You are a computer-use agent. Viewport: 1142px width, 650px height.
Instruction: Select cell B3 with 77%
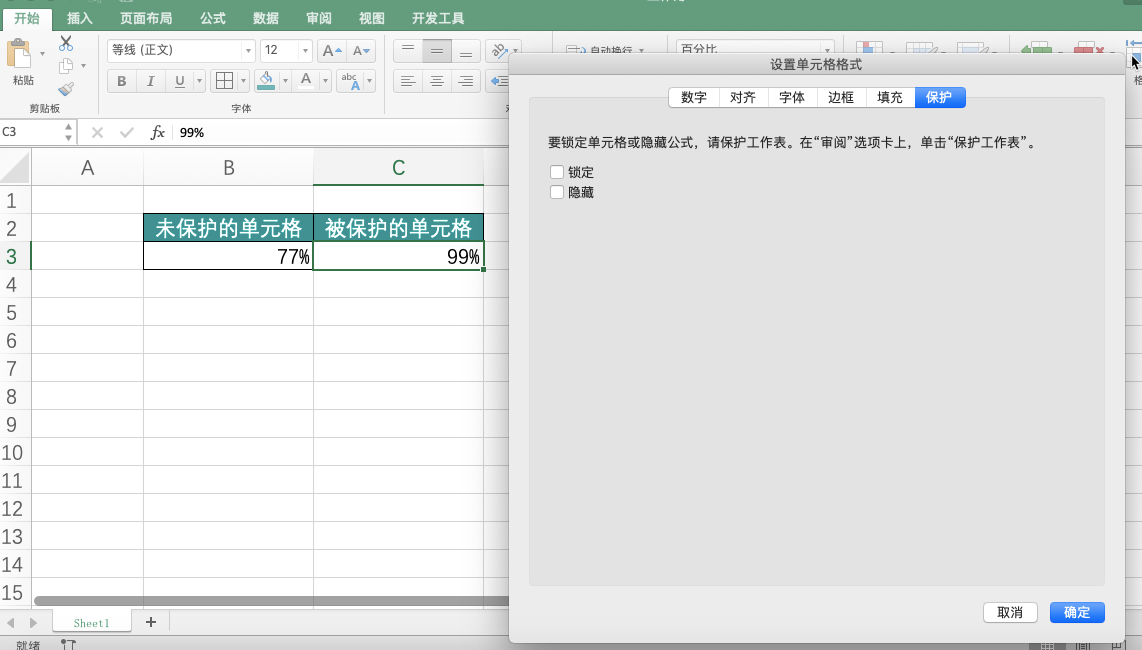coord(228,256)
